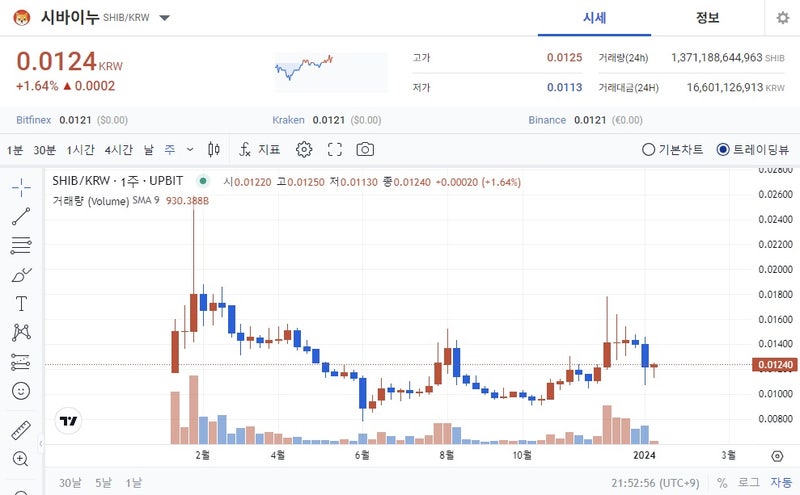Toggle fullscreen chart mode

[335, 150]
